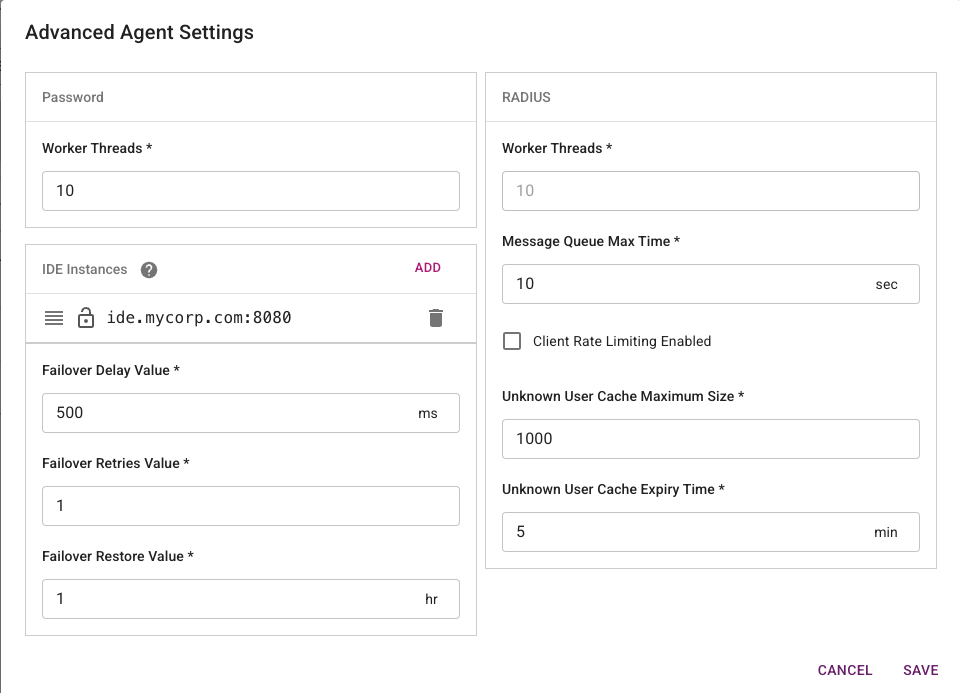Image resolution: width=959 pixels, height=693 pixels.
Task: Select the ide.mycorp.com:8080 entry text
Action: tap(199, 317)
